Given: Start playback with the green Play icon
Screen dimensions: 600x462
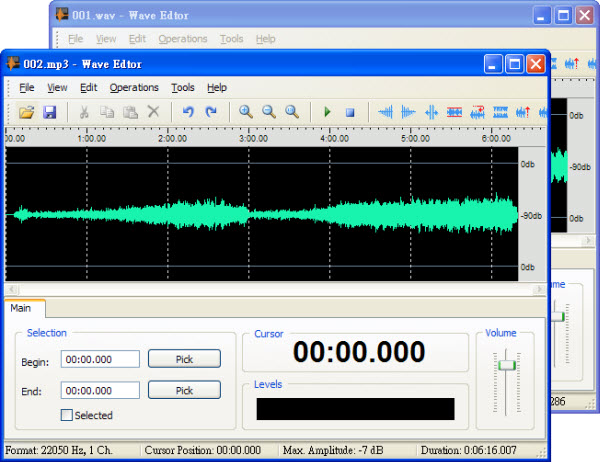Looking at the screenshot, I should (327, 112).
